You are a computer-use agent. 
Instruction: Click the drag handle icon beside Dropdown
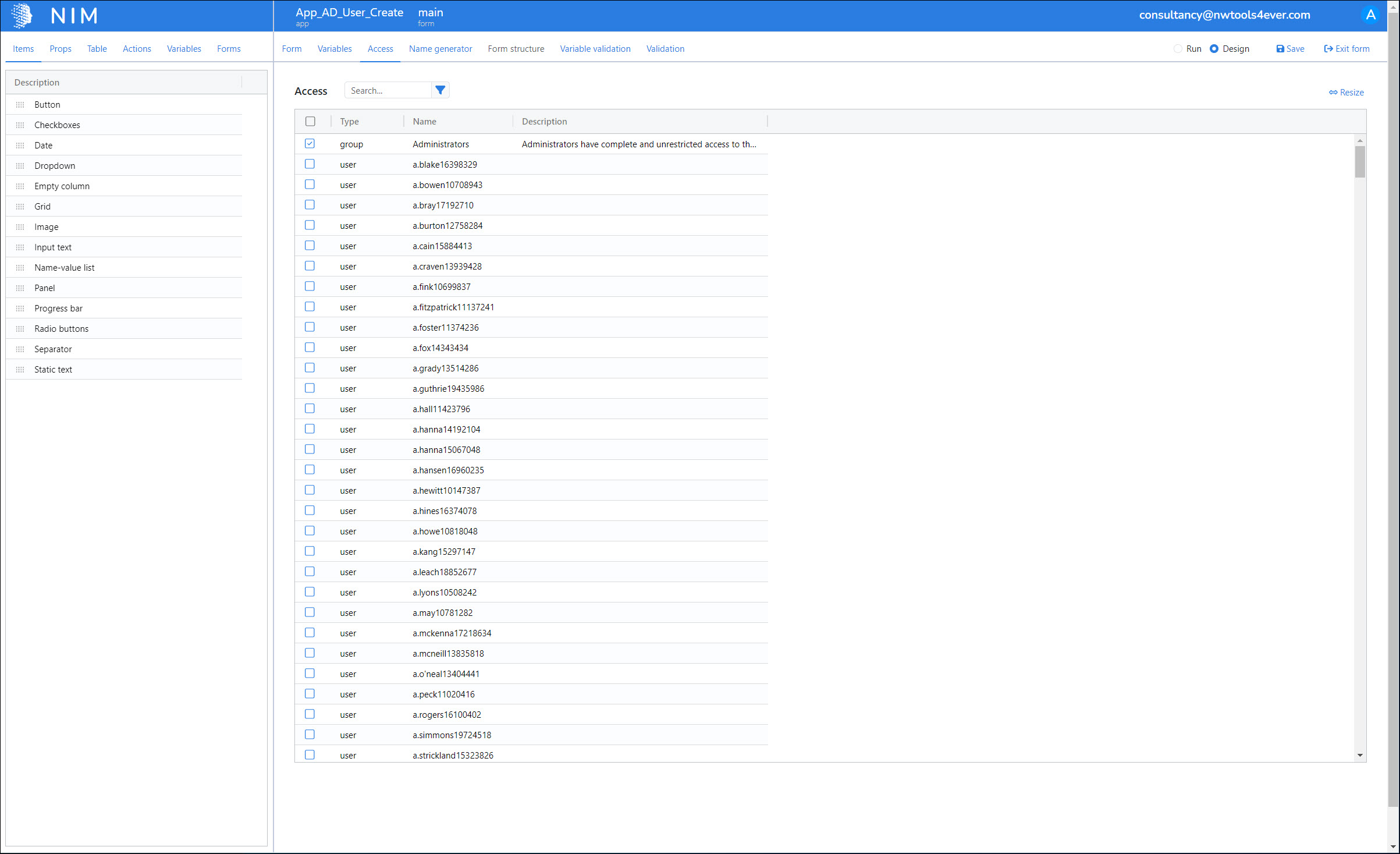click(20, 166)
